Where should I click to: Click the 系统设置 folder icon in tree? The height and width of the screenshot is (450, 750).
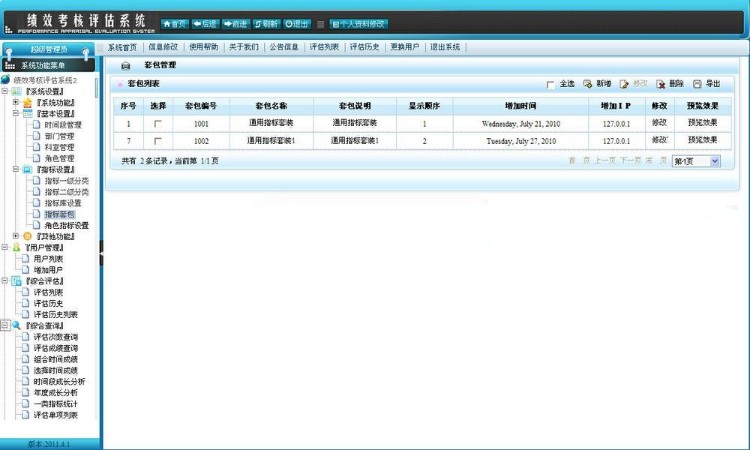[16, 91]
